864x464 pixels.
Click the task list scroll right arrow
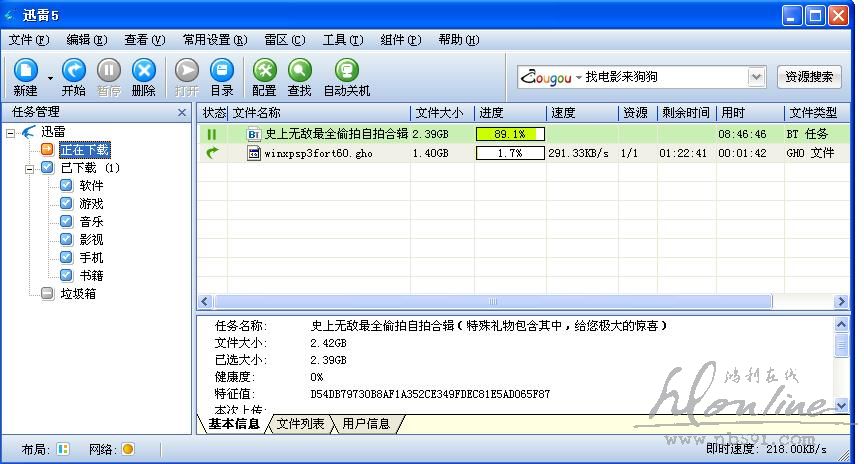click(841, 301)
